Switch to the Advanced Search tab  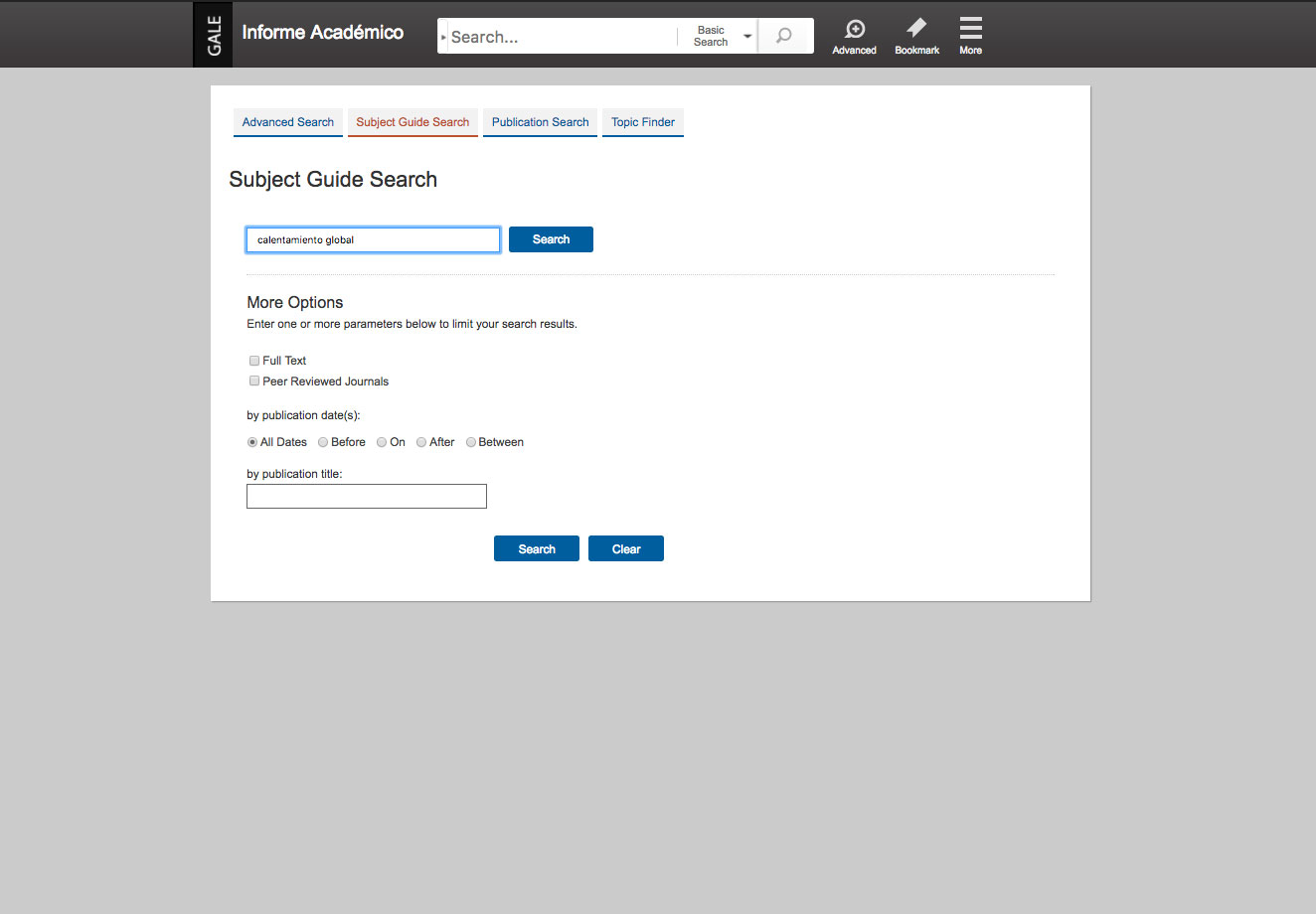click(x=288, y=122)
